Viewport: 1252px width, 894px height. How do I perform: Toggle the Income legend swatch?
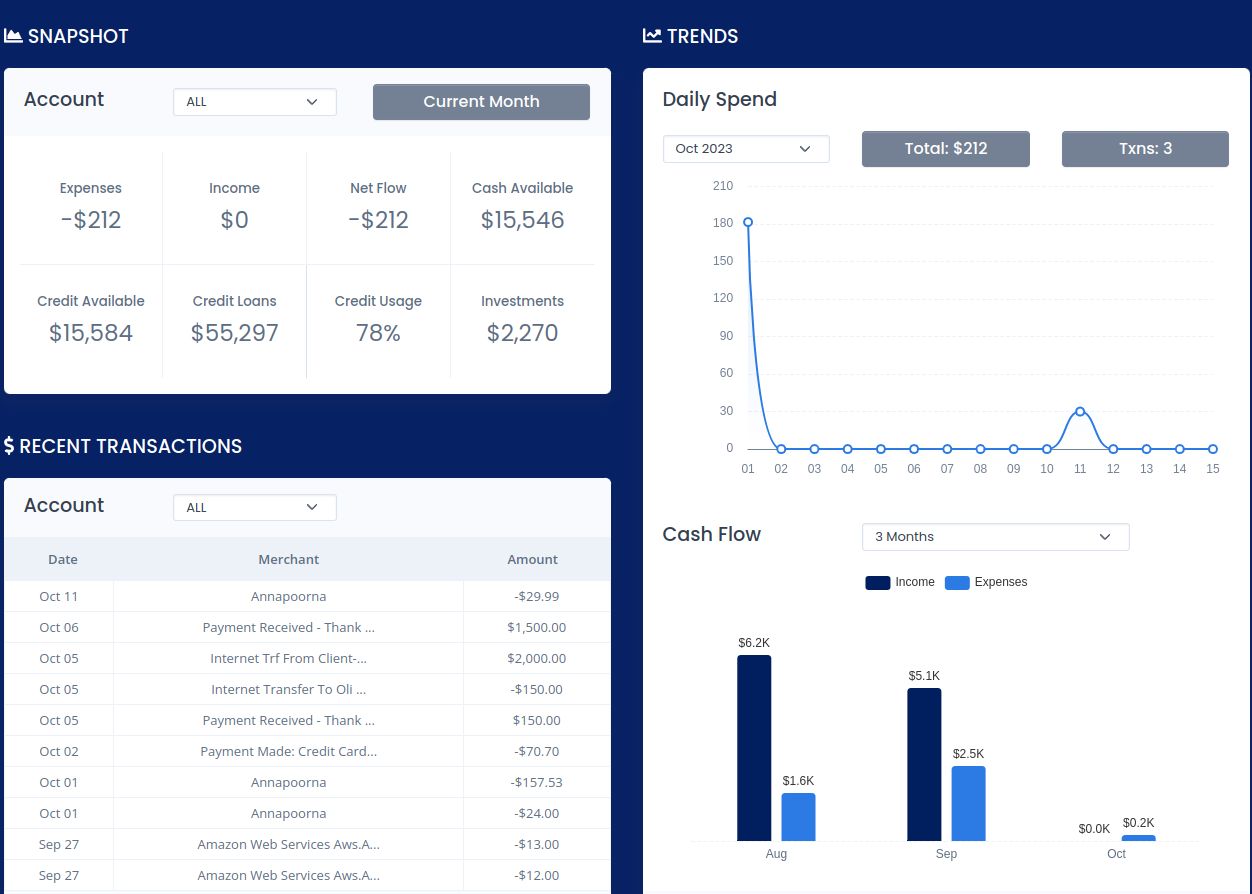point(877,582)
